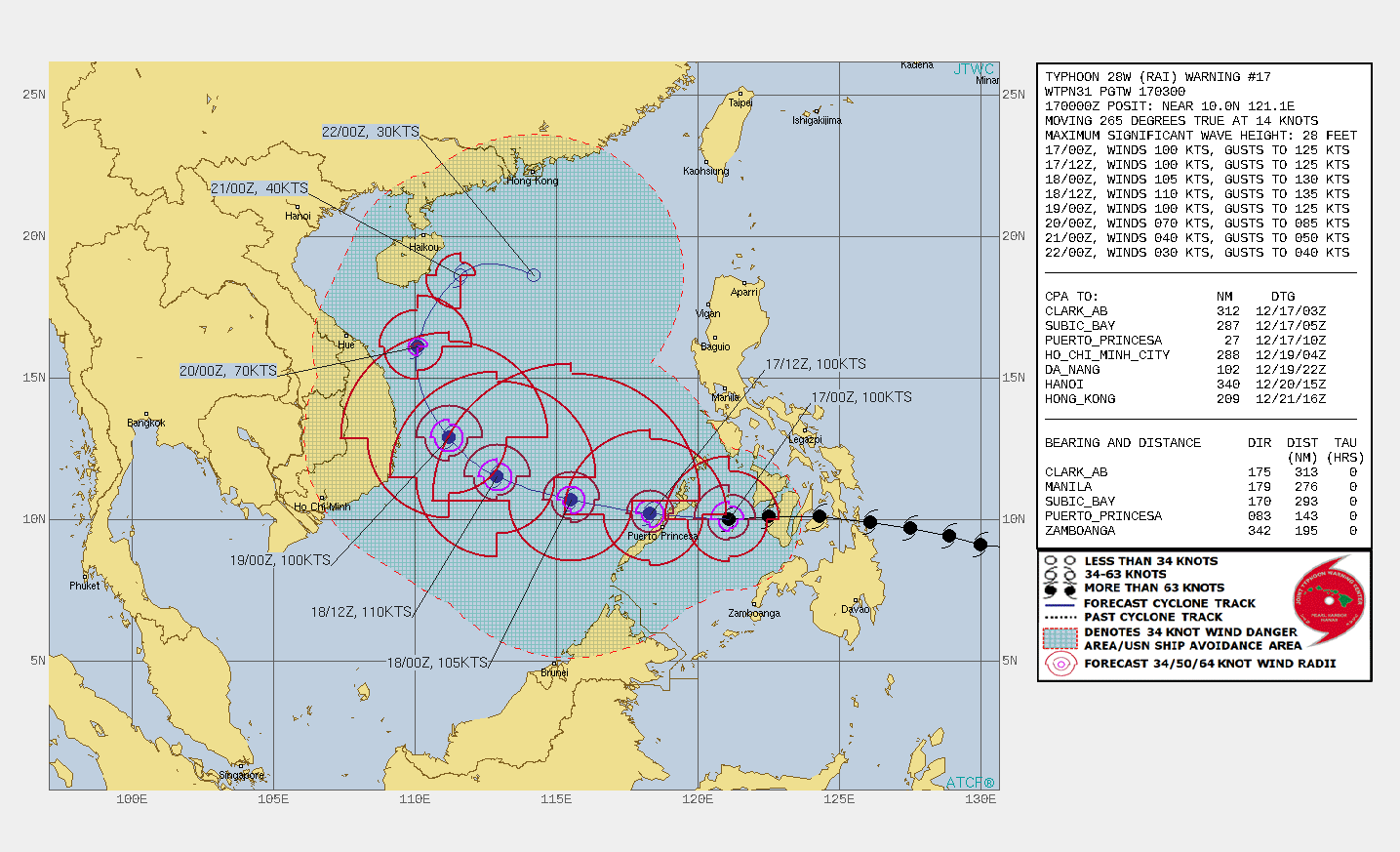Select the 21/00Z forecast position marker south of Haikou
The height and width of the screenshot is (852, 1400).
click(461, 274)
